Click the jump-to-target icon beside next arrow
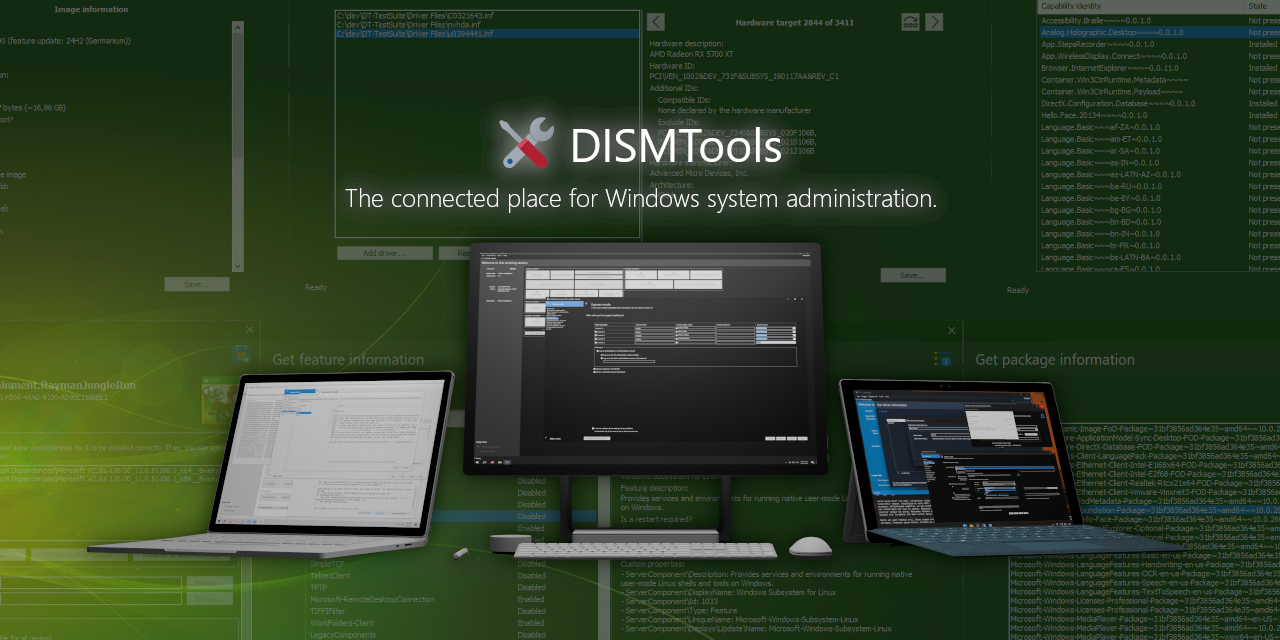This screenshot has width=1280, height=640. point(910,22)
